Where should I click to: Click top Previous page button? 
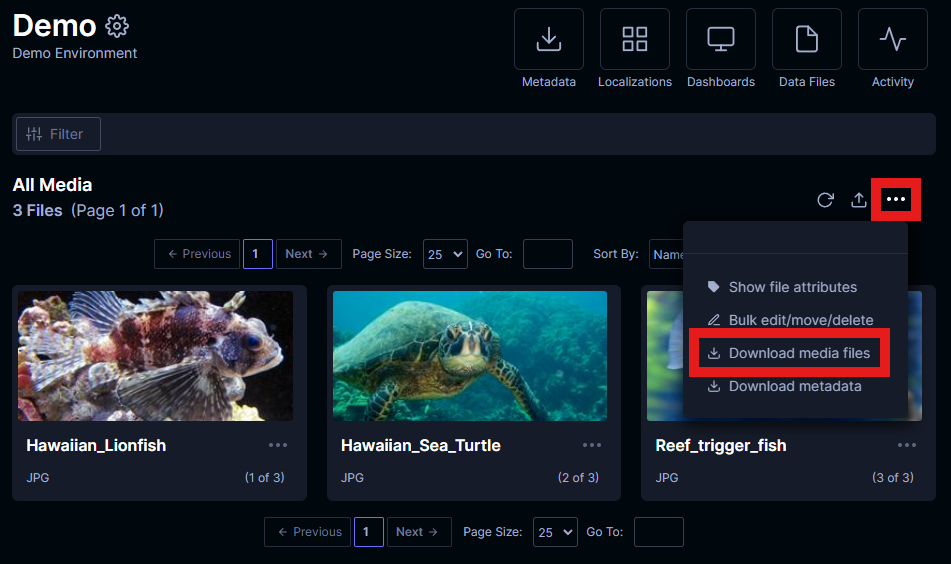coord(197,254)
